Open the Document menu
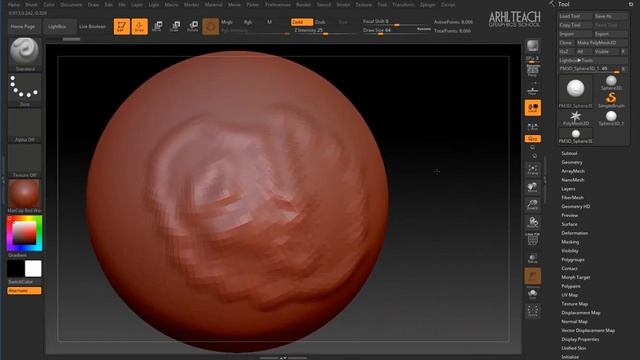 click(x=71, y=4)
